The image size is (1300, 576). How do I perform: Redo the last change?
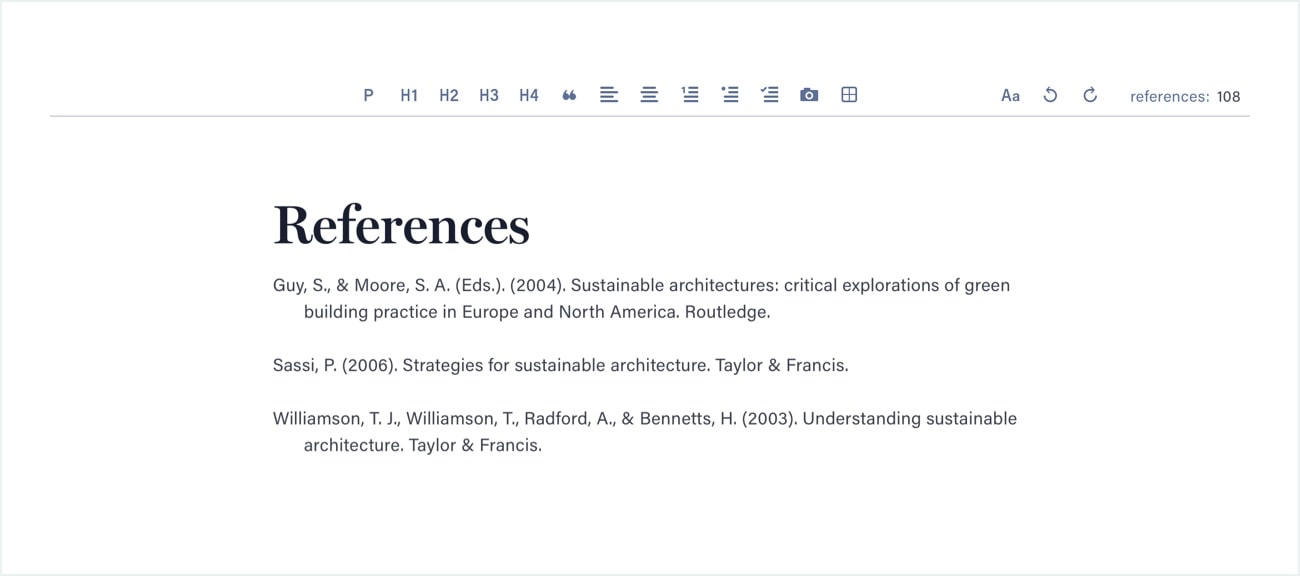point(1089,94)
